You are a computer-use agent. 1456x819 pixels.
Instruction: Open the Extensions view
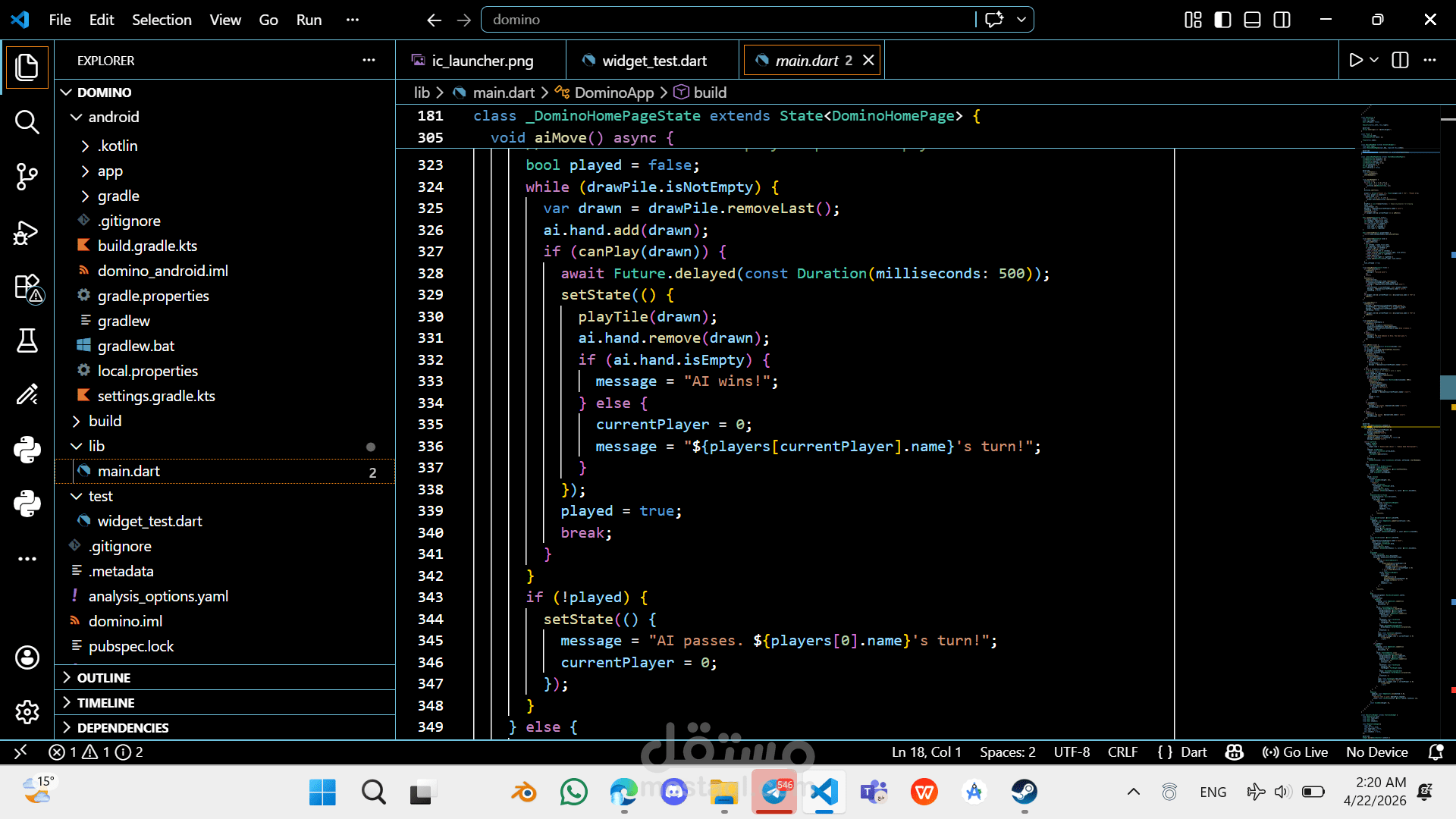[x=27, y=288]
